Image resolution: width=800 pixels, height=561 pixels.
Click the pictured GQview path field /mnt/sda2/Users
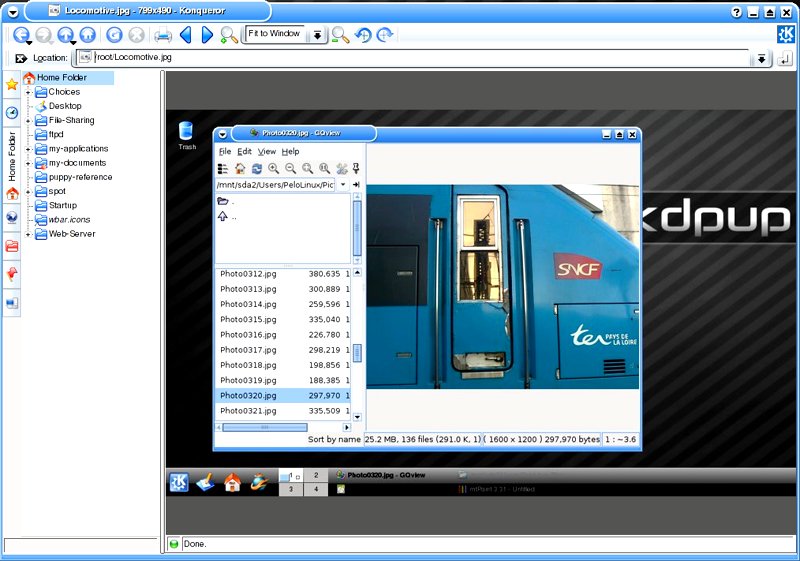coord(276,185)
